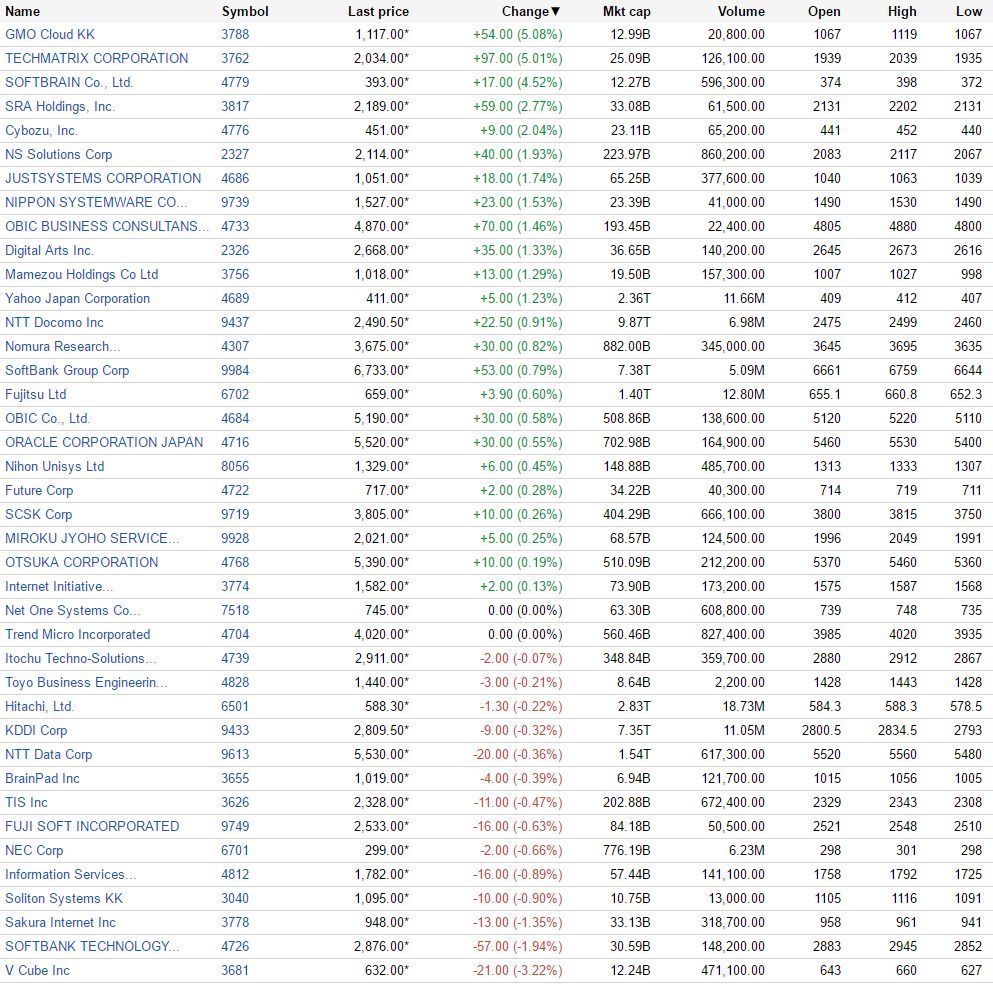The width and height of the screenshot is (993, 984).
Task: Open Fujitsu Ltd company link
Action: [35, 395]
